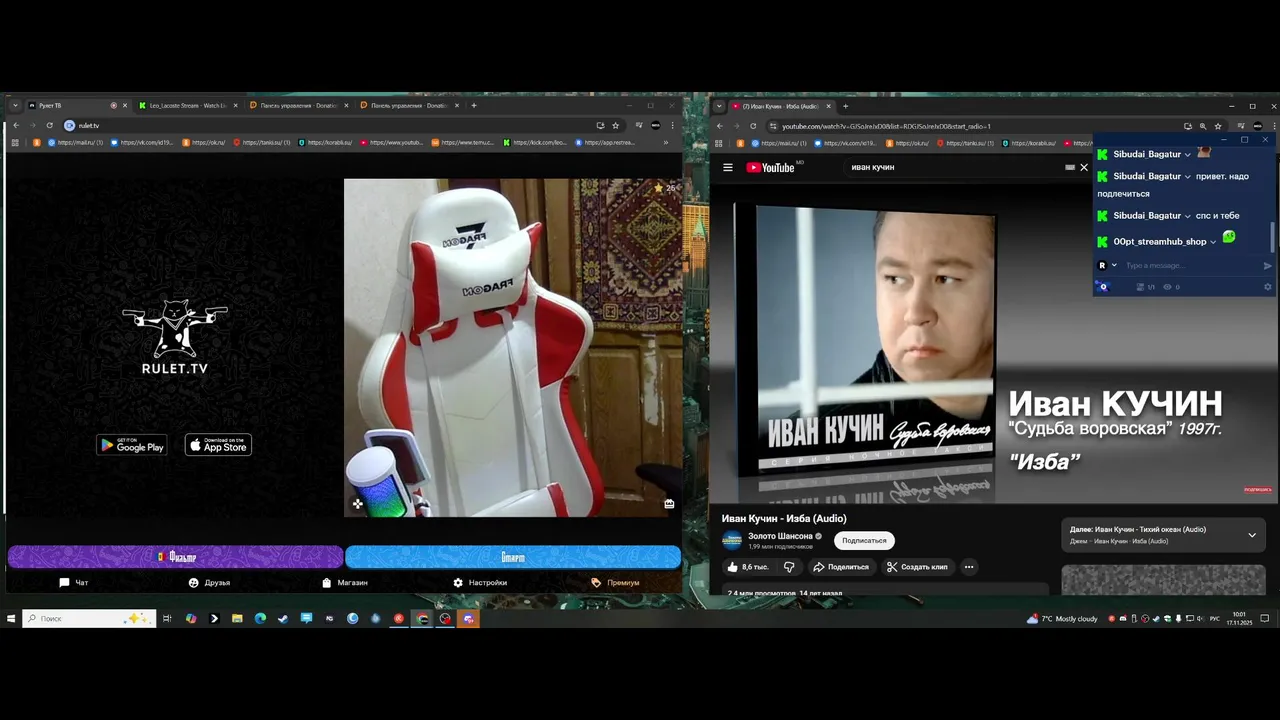Open kick.com bookmark in left browser

click(x=535, y=142)
